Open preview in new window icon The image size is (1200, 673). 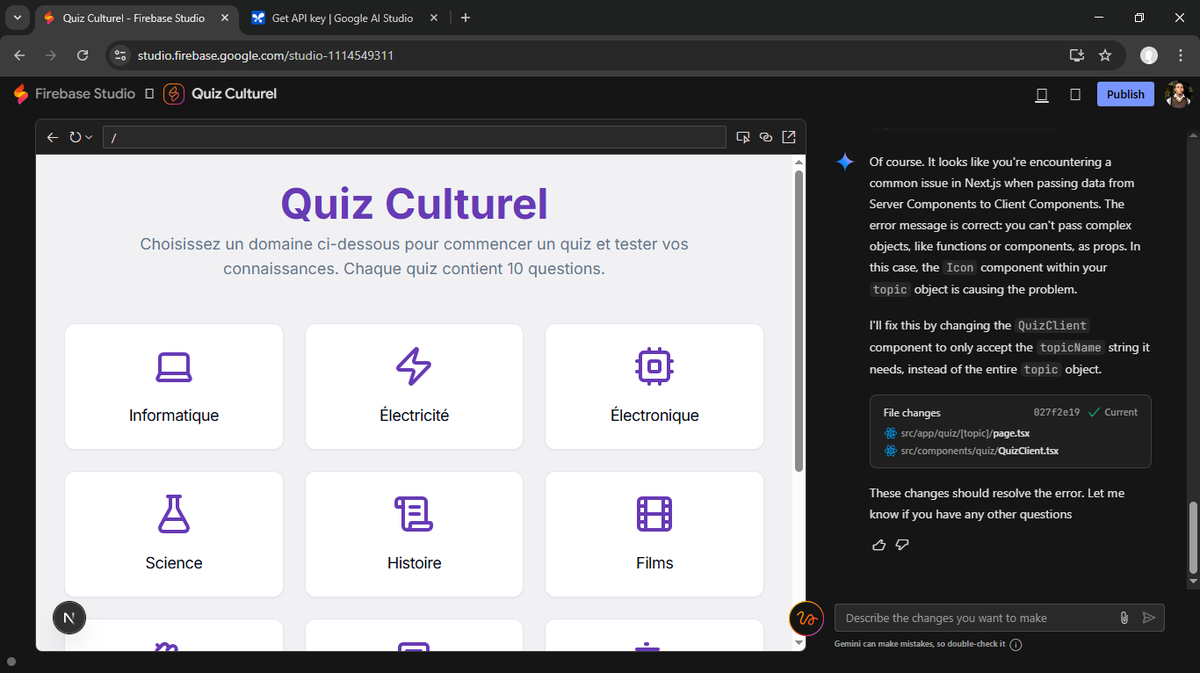[x=788, y=137]
